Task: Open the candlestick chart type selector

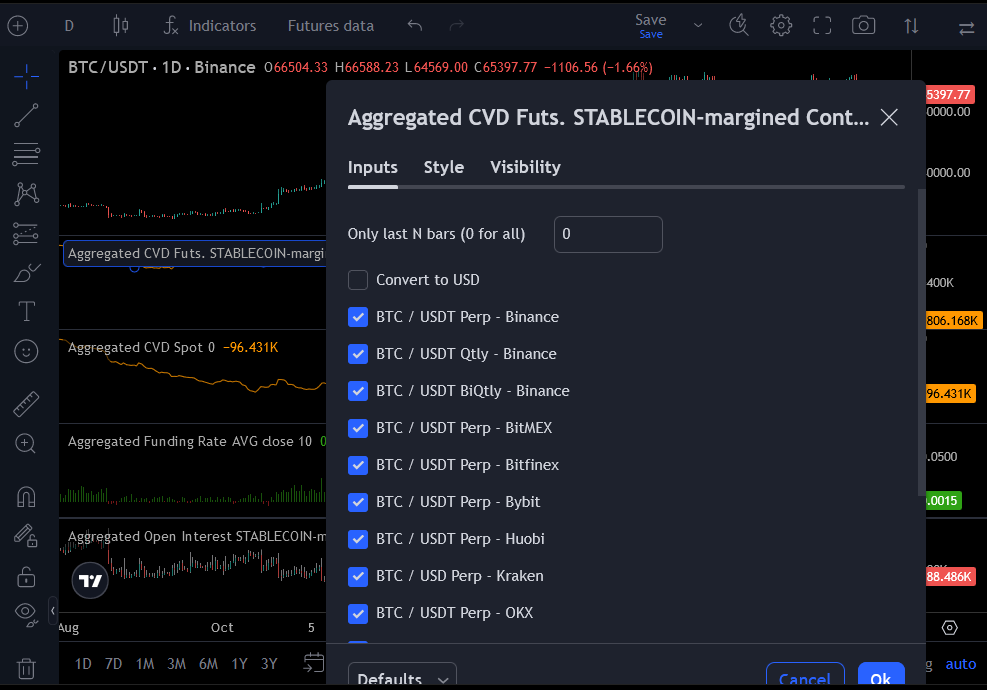Action: [x=120, y=25]
